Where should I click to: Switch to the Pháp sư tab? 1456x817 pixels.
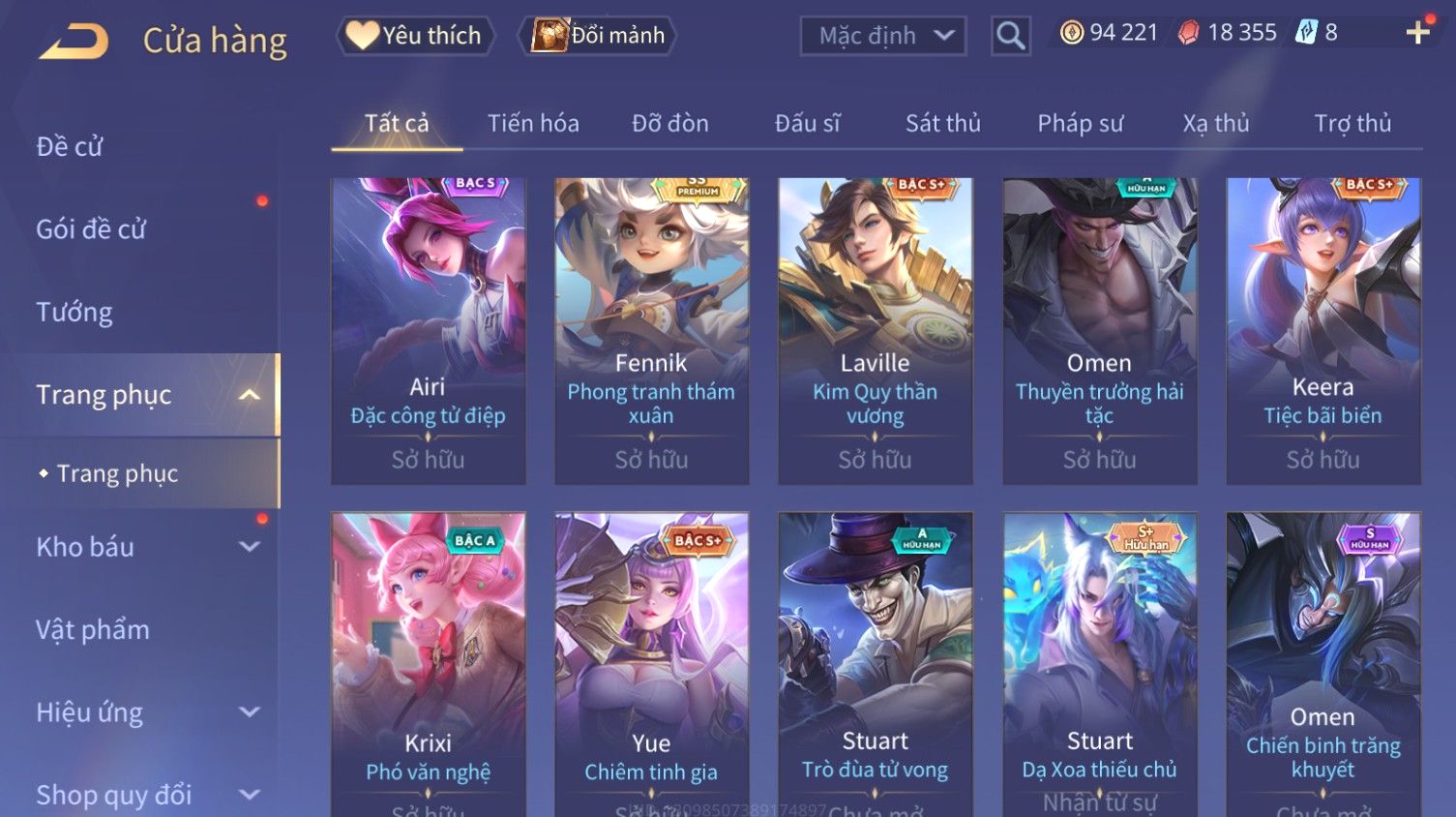click(x=1081, y=123)
